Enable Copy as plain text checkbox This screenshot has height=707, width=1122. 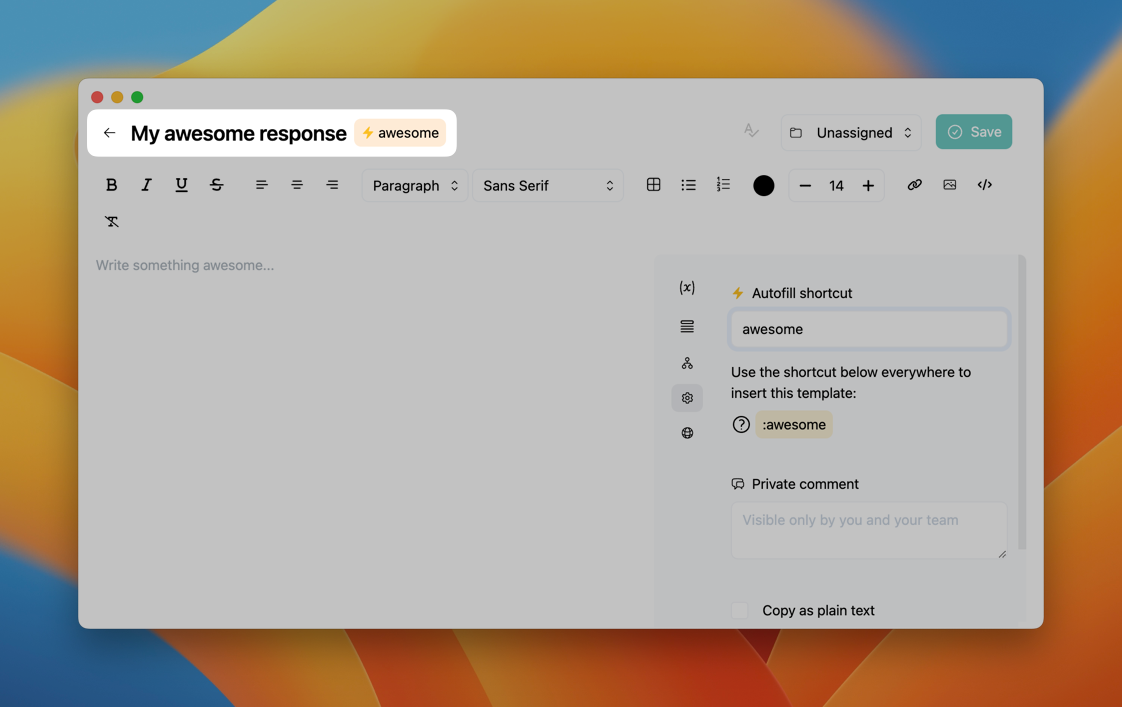pyautogui.click(x=740, y=611)
